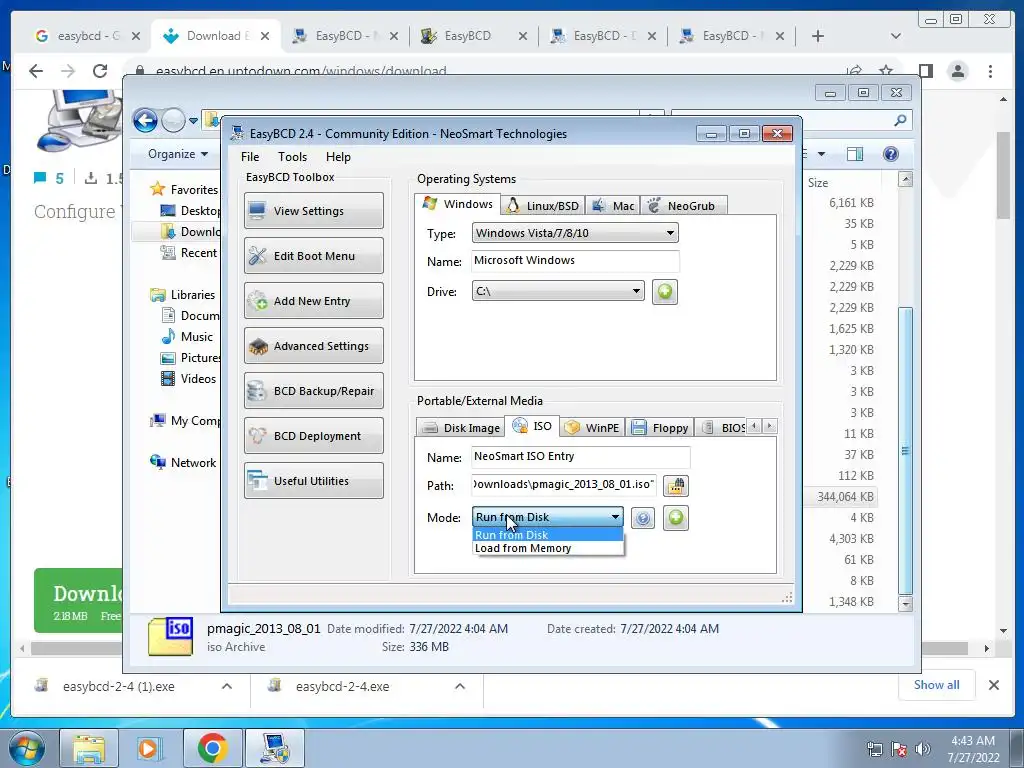Open the Help menu in EasyBCD
Image resolution: width=1024 pixels, height=768 pixels.
(338, 157)
